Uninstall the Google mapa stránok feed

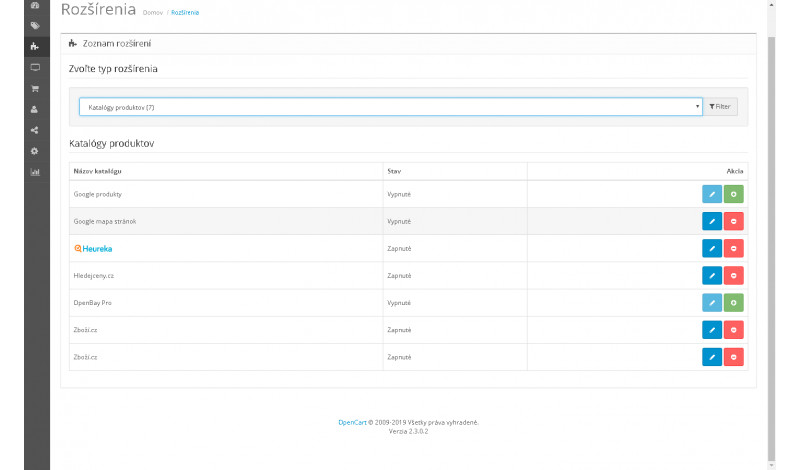pos(734,221)
